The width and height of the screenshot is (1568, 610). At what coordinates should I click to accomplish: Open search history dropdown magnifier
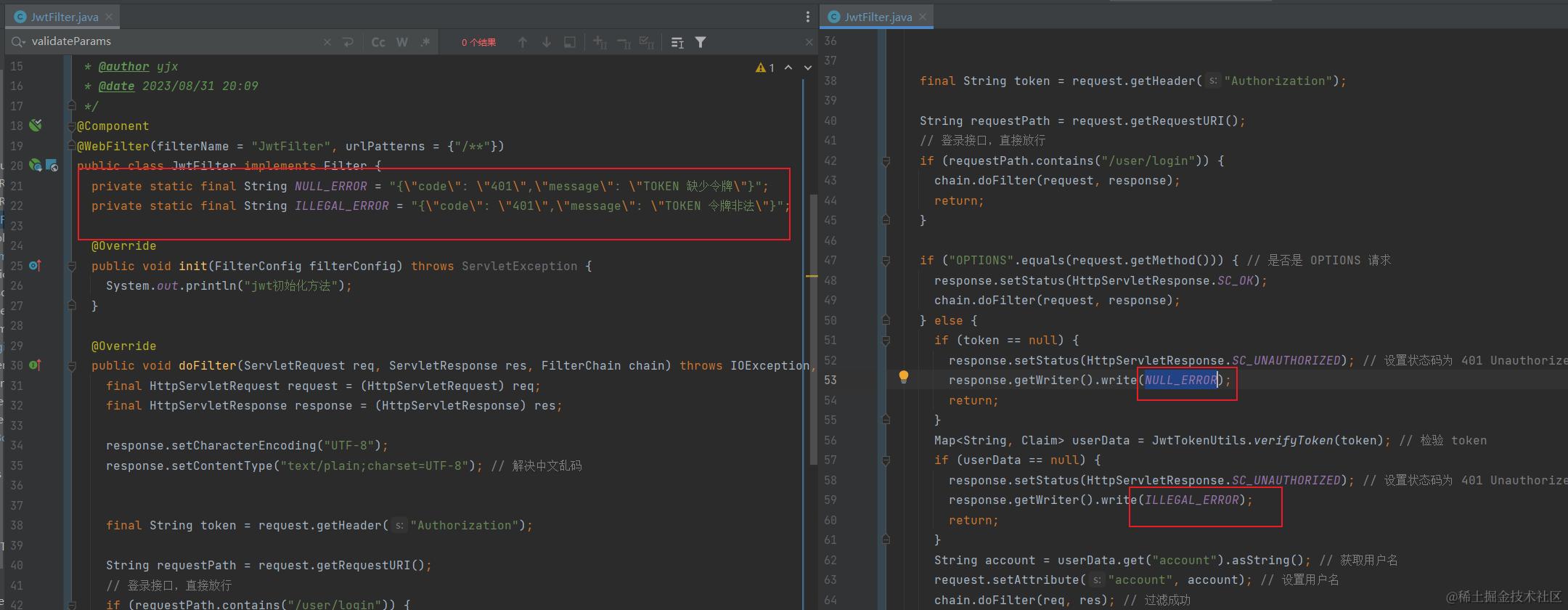tap(18, 42)
